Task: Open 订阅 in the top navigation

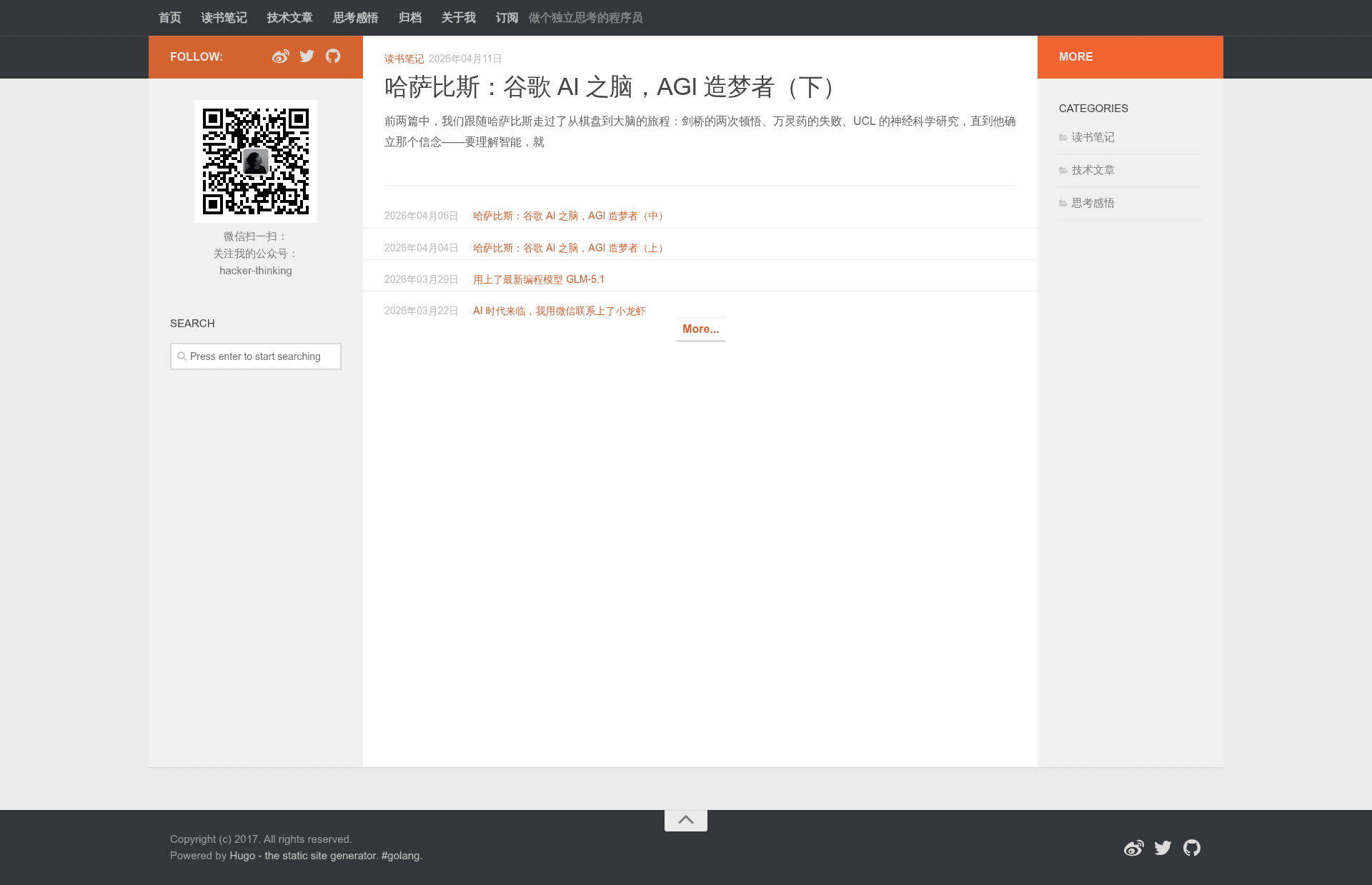Action: click(x=507, y=18)
